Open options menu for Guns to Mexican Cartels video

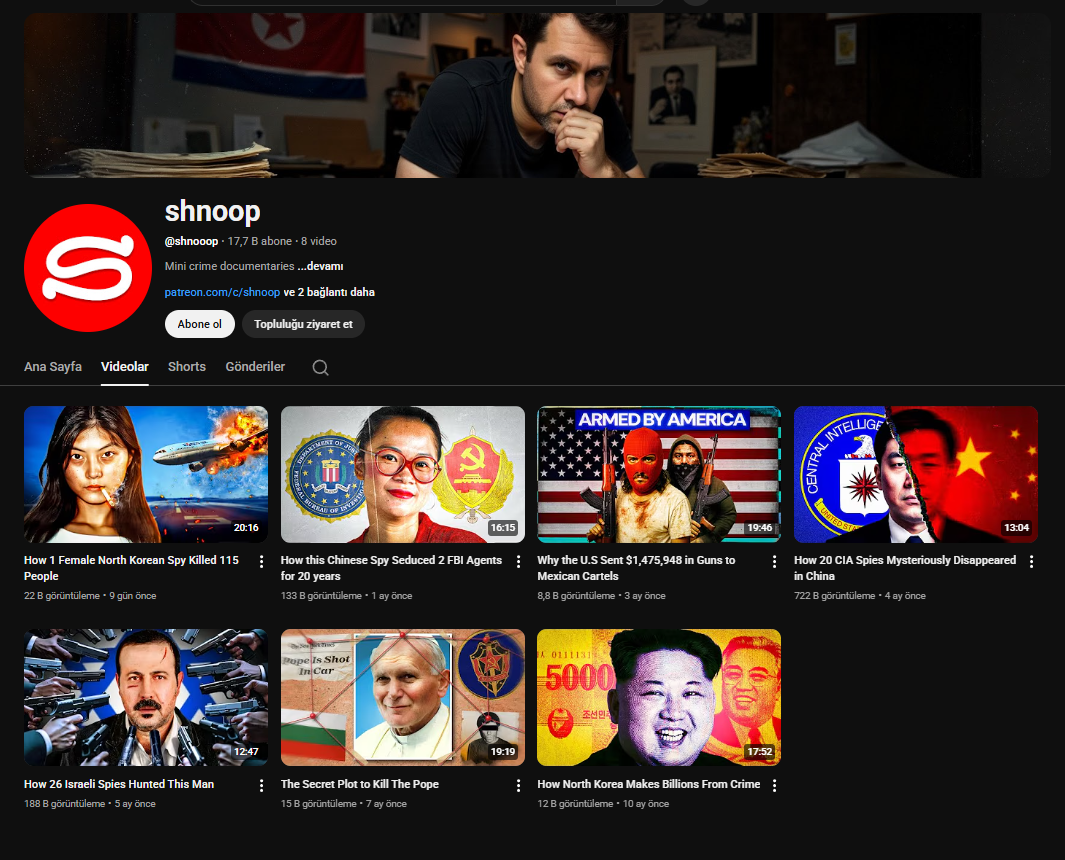[774, 562]
